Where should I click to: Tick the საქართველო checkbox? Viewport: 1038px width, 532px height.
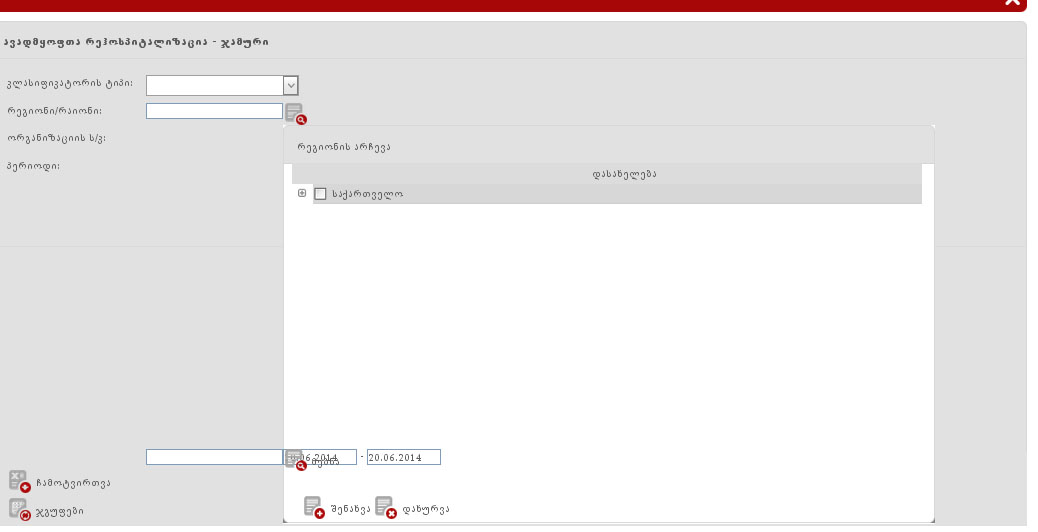click(321, 194)
